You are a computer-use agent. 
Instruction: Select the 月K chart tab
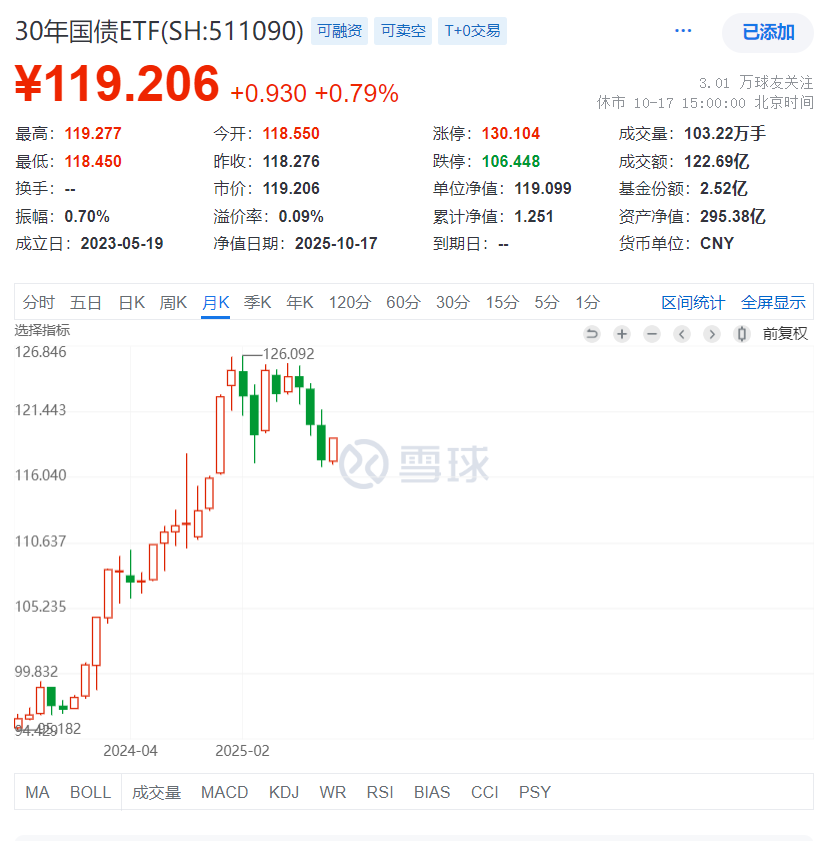click(x=215, y=303)
